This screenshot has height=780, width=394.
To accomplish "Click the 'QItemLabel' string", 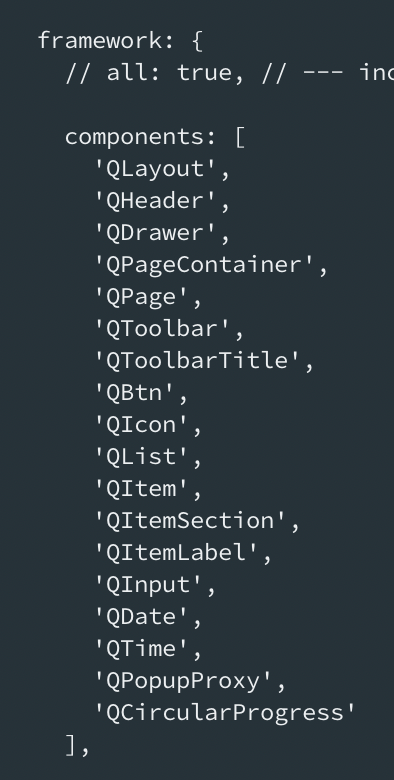I will coord(177,553).
